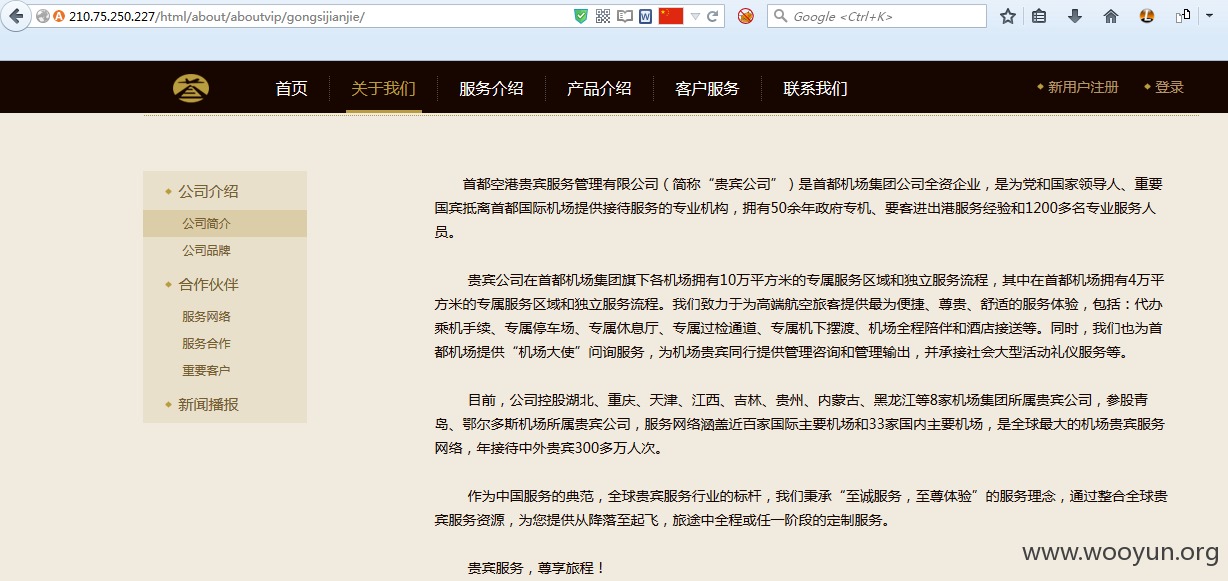Bookmark this page with the star icon
This screenshot has height=581, width=1228.
click(x=1008, y=16)
